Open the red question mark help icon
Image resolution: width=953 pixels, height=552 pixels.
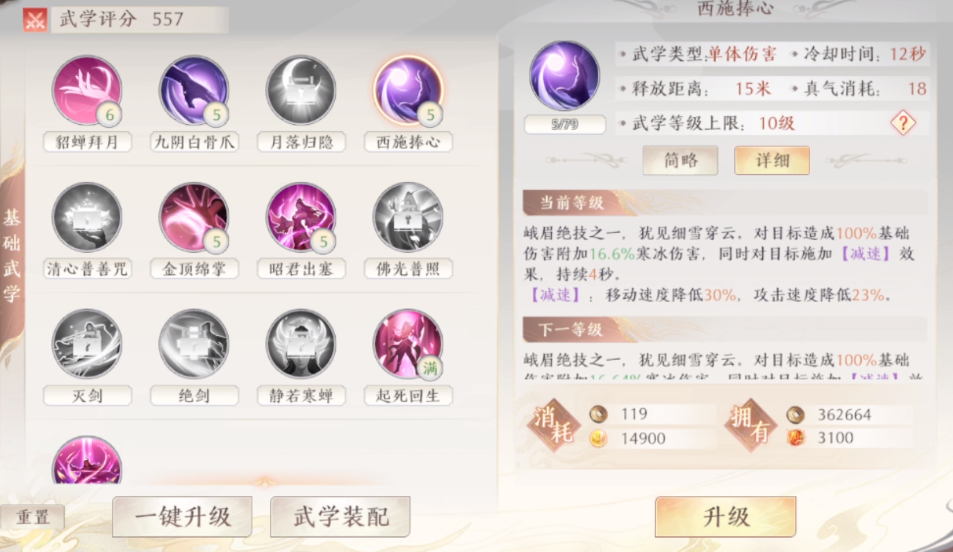click(903, 123)
